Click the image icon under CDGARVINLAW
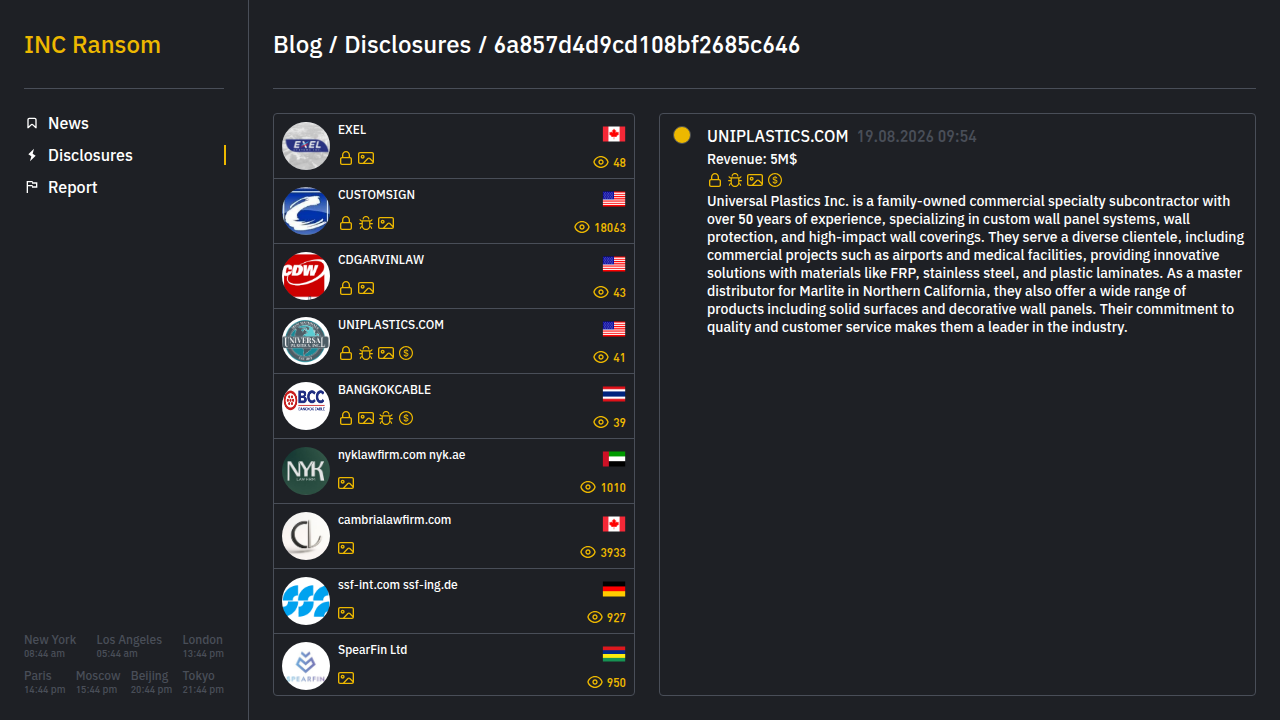Screen dimensions: 1280x720 [x=366, y=288]
